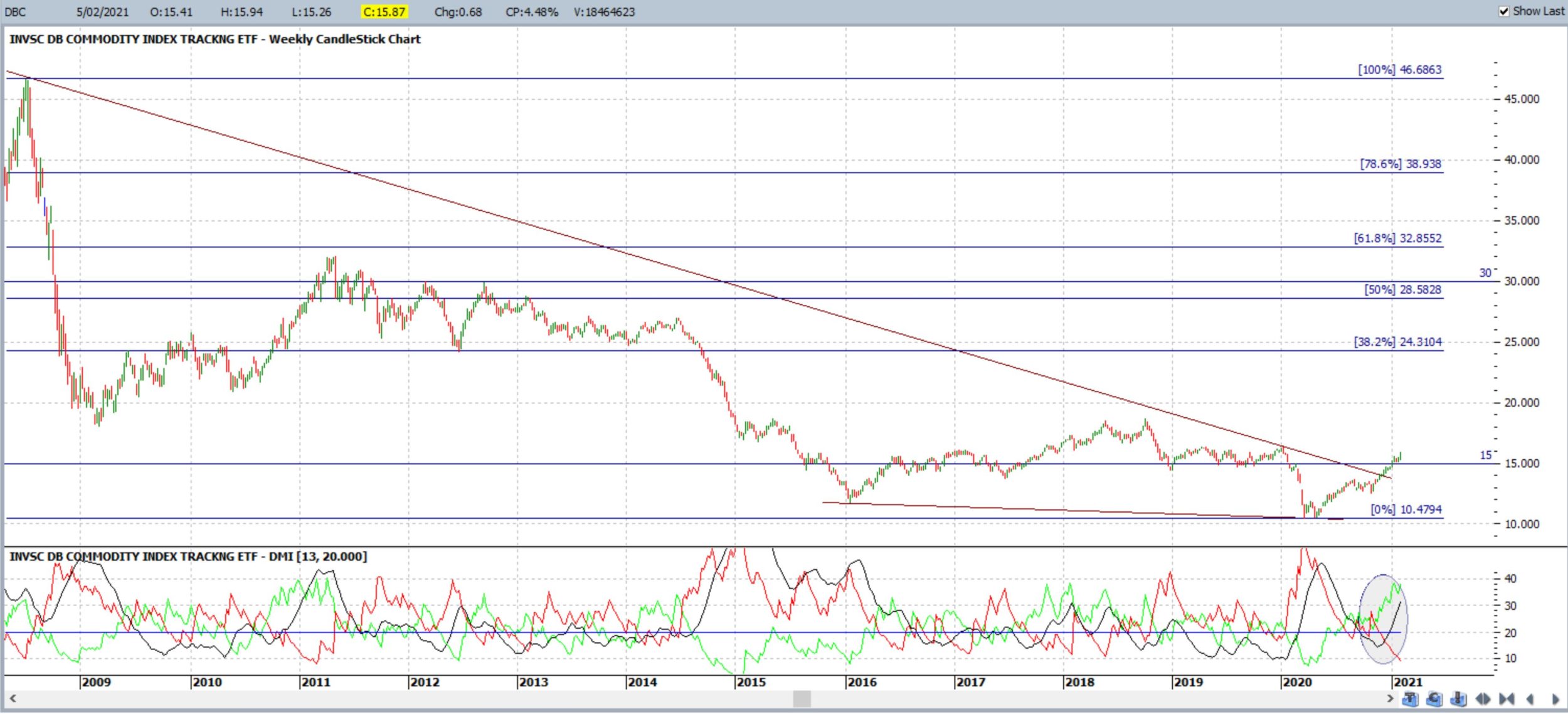Click the single left-arrow chart shift icon
Viewport: 1568px width, 714px height.
[1530, 699]
